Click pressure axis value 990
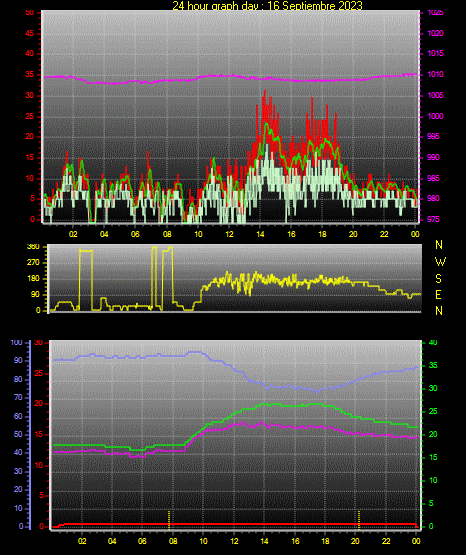The image size is (466, 555). (433, 157)
